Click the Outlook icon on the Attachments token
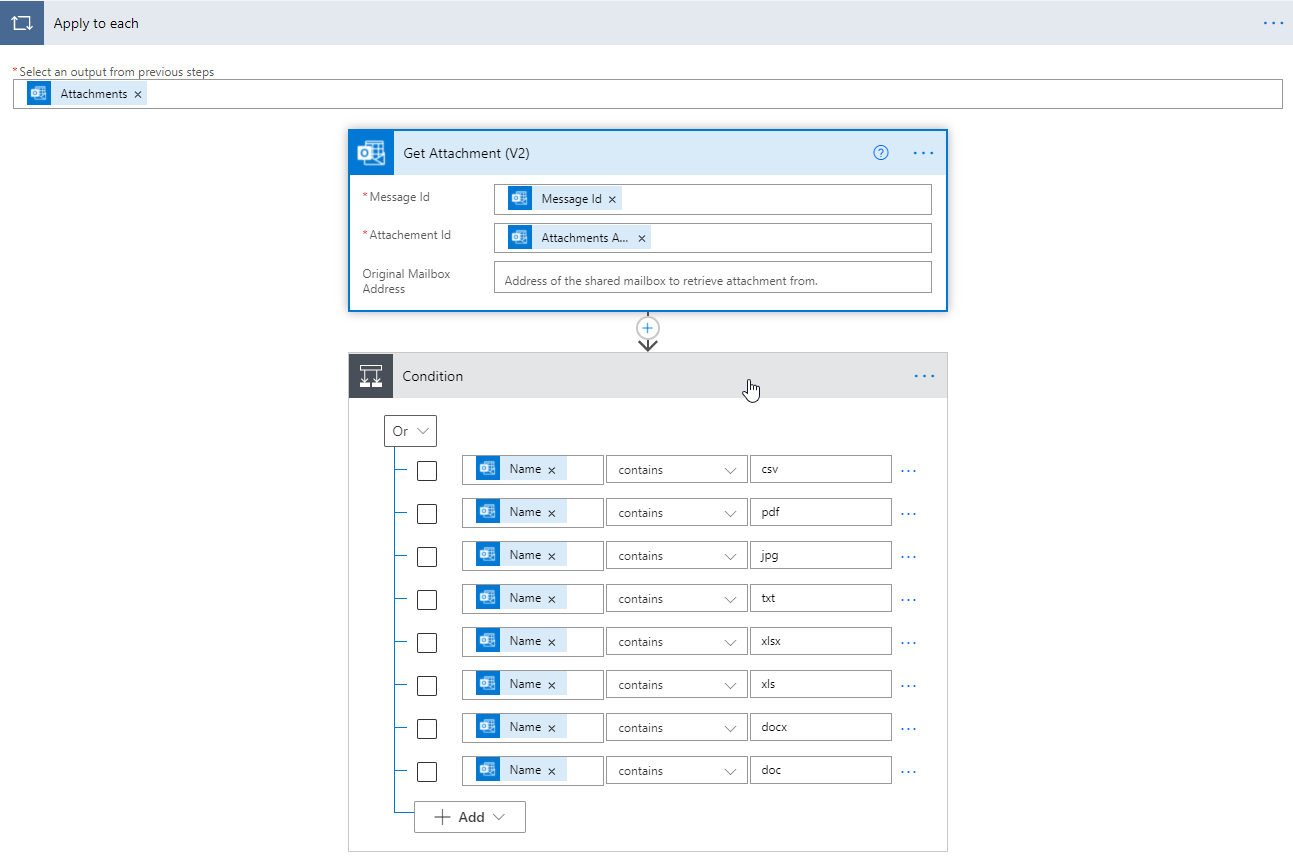The image size is (1293, 859). (x=38, y=92)
